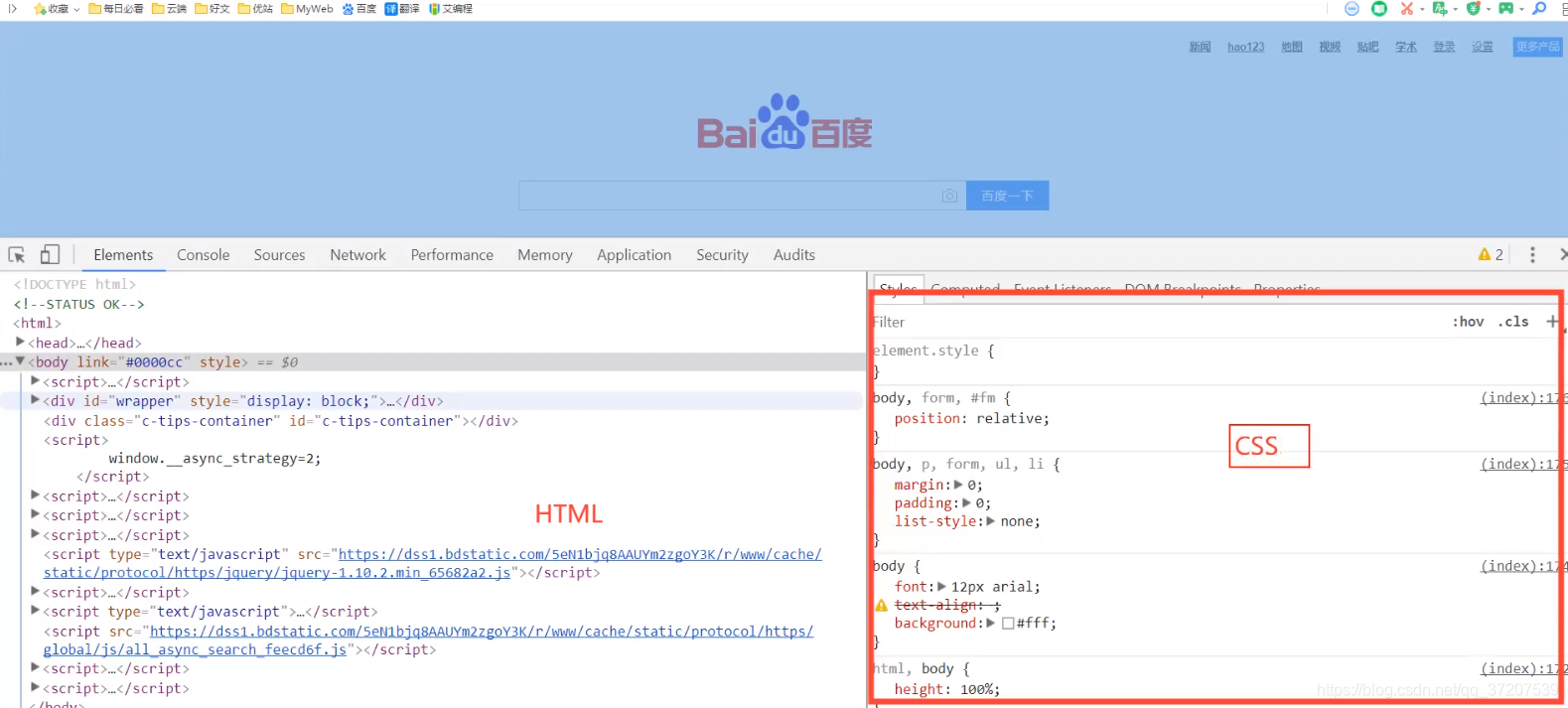
Task: Switch to the Sources tab
Action: pos(280,255)
